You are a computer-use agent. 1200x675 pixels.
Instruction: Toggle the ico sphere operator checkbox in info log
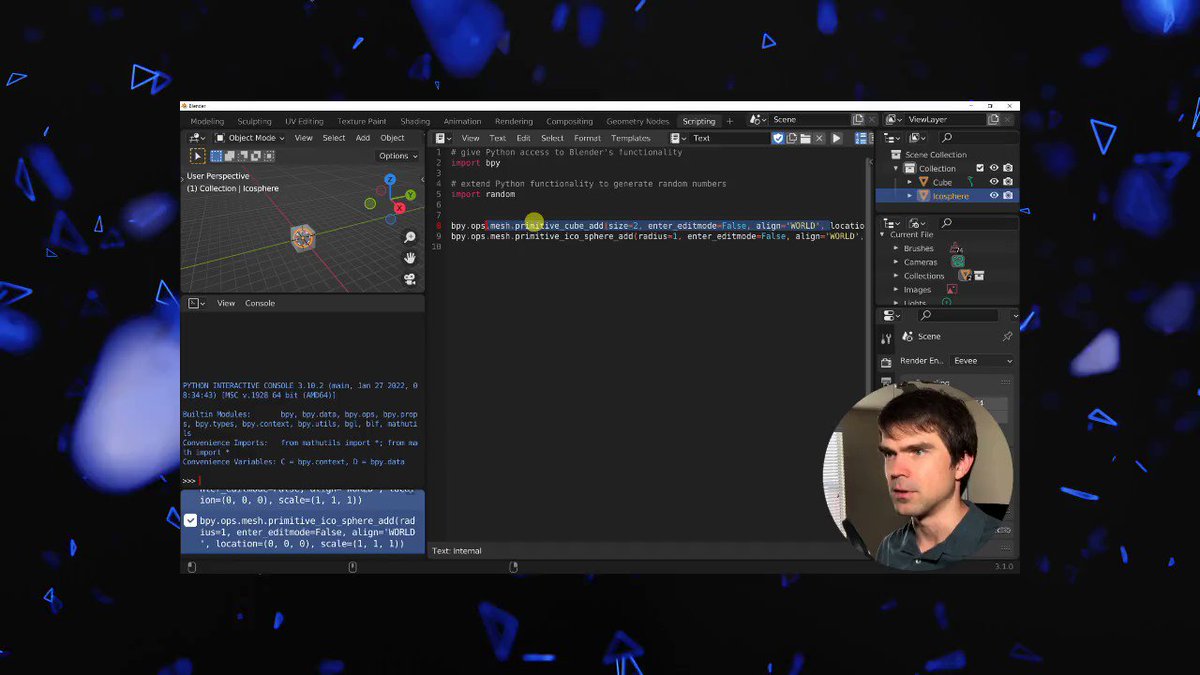[190, 520]
